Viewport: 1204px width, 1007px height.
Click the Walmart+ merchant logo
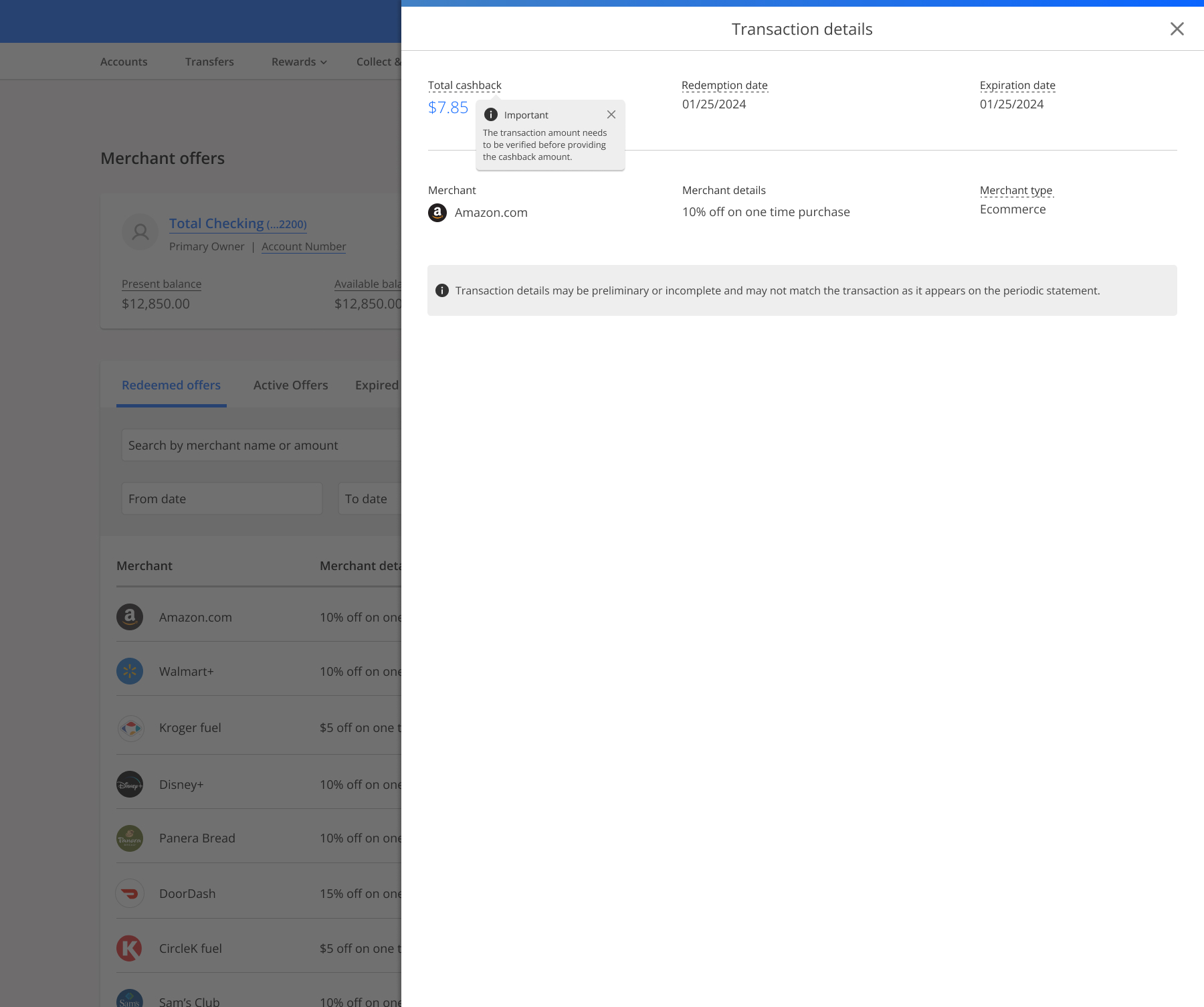coord(130,671)
